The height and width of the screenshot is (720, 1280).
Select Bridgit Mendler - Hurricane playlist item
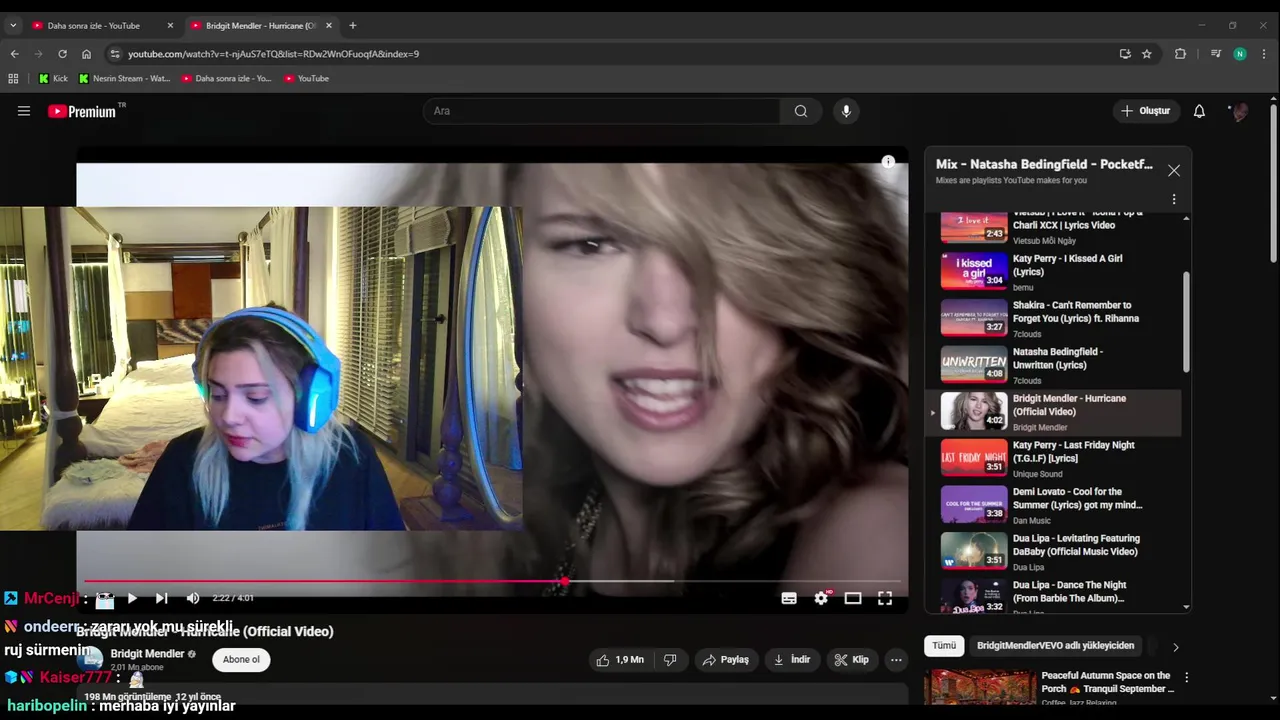coord(1055,412)
